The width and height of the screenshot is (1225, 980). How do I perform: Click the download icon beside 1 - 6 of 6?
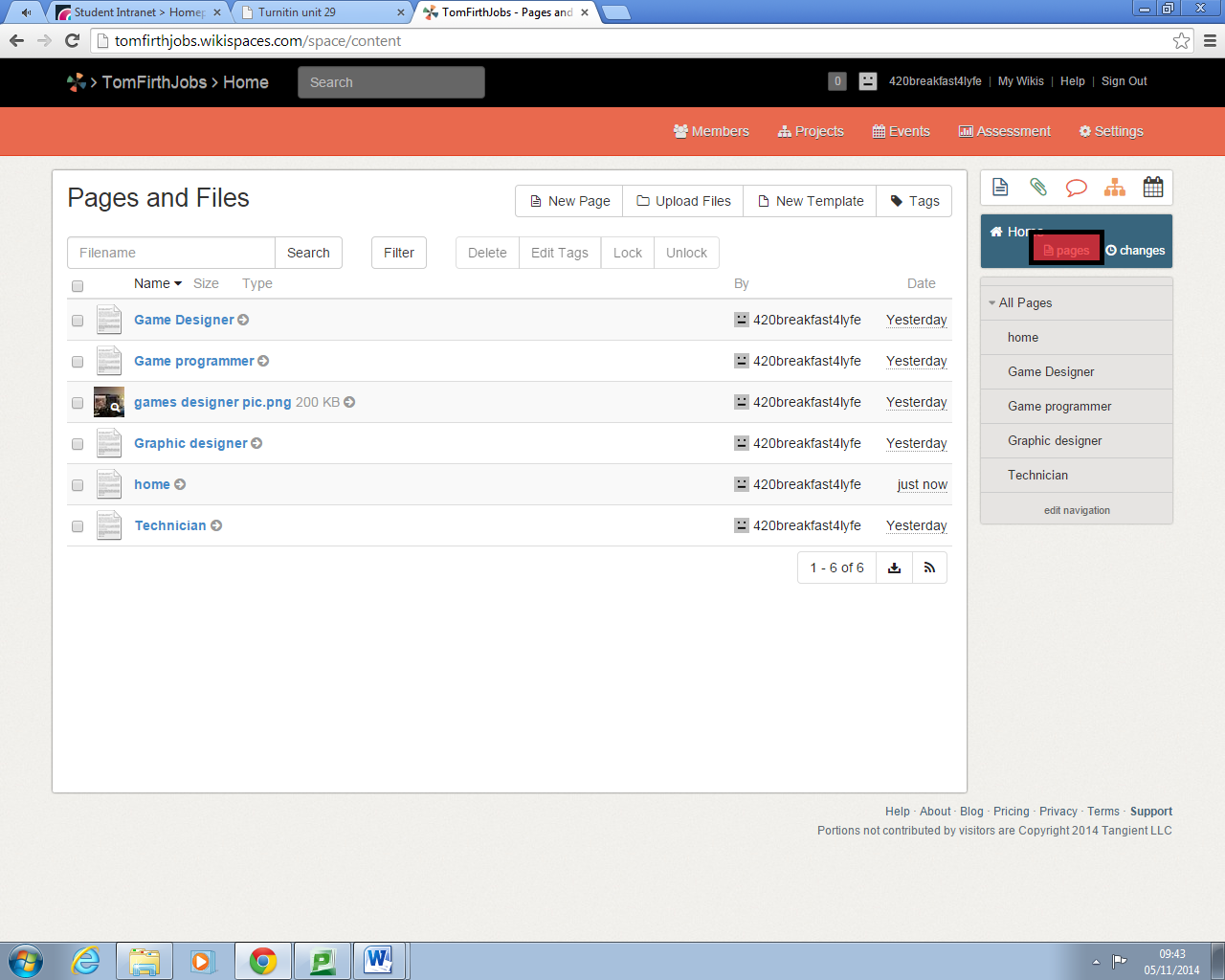point(894,568)
